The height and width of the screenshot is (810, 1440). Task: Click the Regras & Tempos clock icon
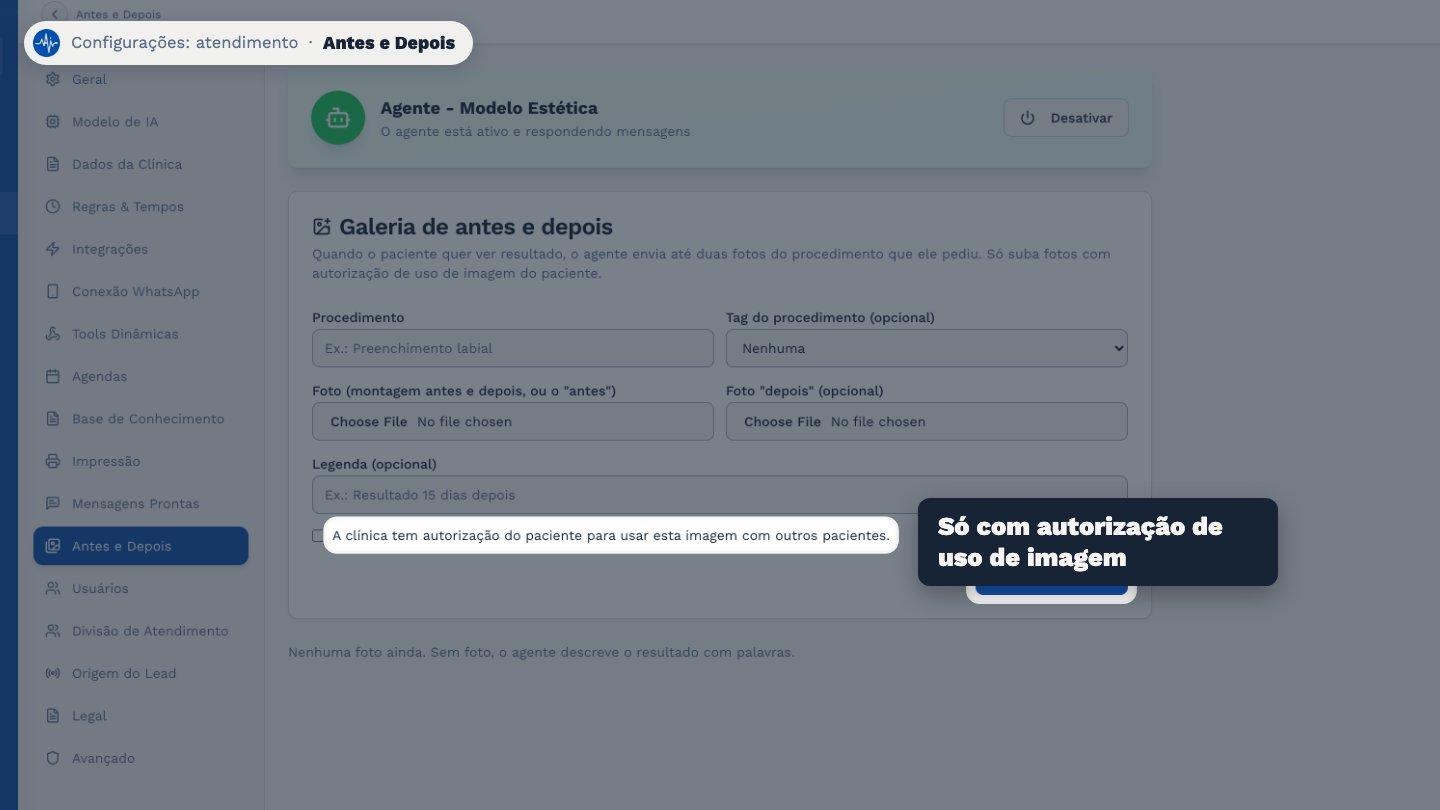[x=53, y=207]
